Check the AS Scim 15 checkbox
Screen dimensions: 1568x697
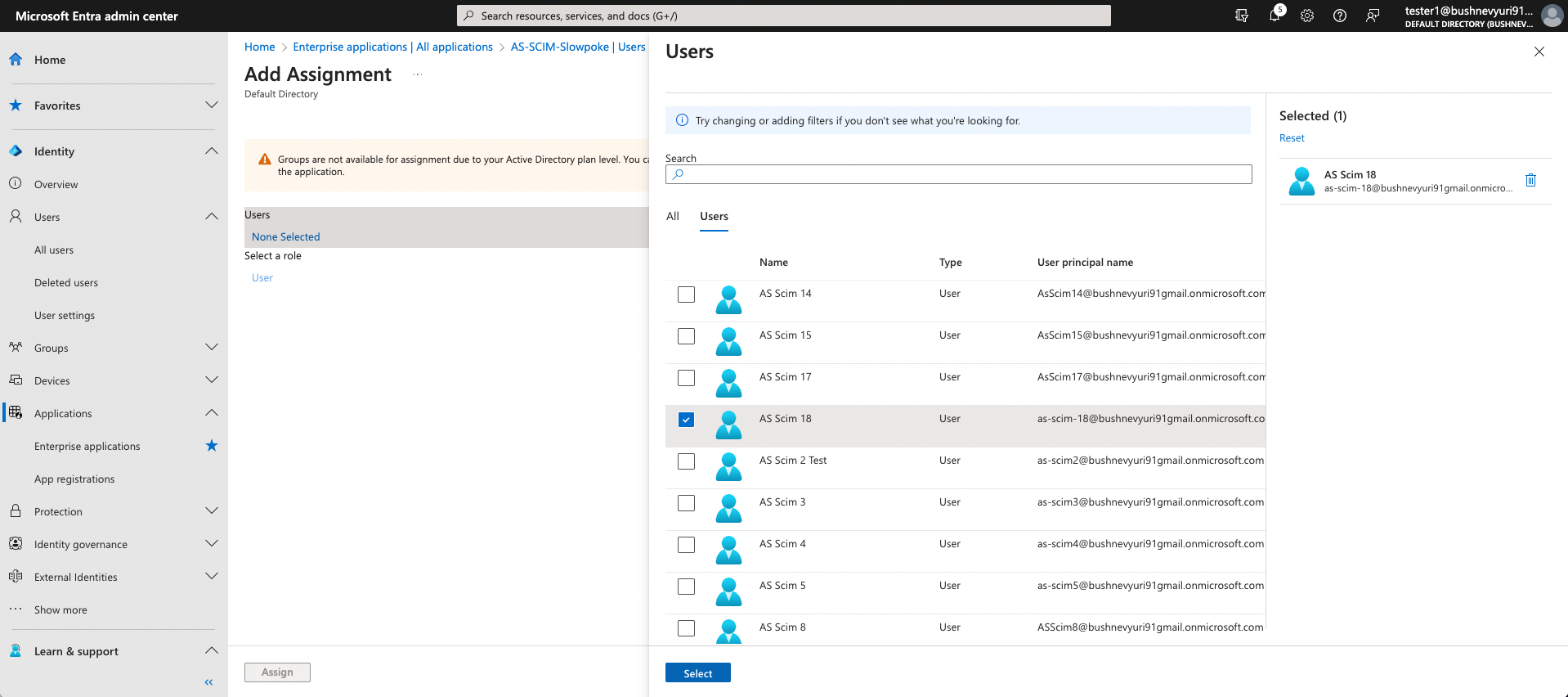coord(687,336)
